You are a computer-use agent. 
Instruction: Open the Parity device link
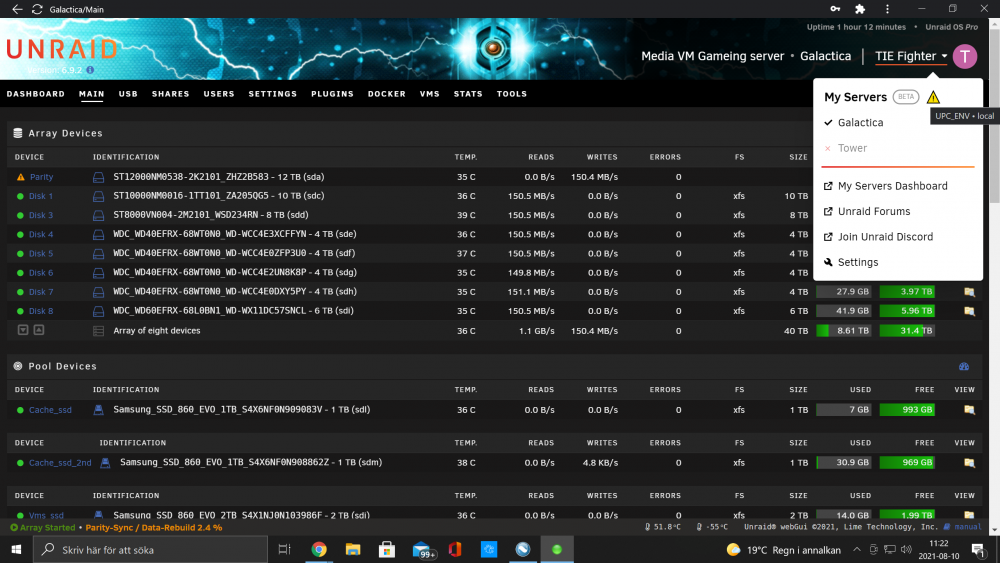[x=41, y=177]
